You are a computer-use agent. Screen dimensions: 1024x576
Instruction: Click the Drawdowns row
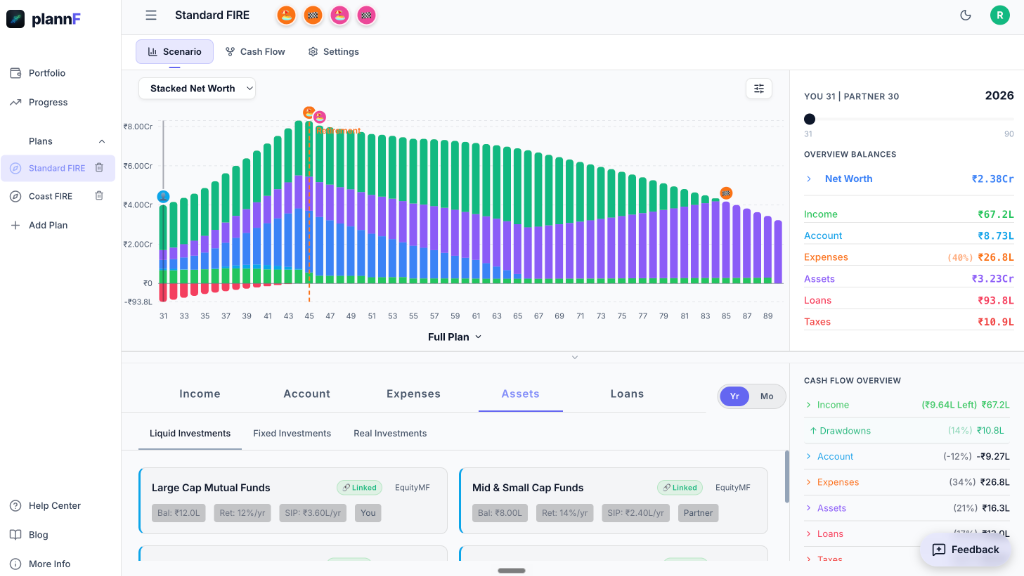(908, 431)
